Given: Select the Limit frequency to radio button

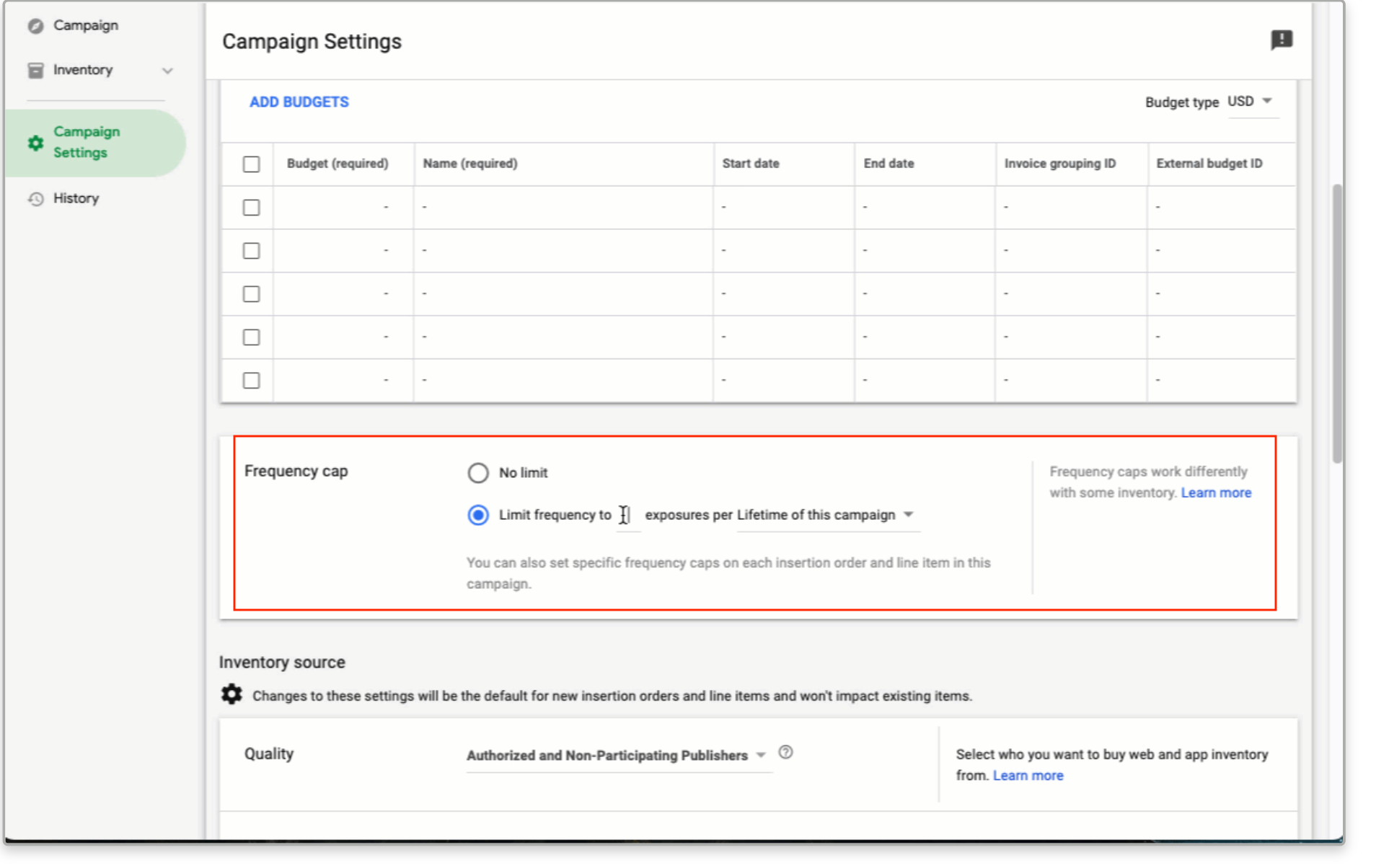Looking at the screenshot, I should [477, 515].
